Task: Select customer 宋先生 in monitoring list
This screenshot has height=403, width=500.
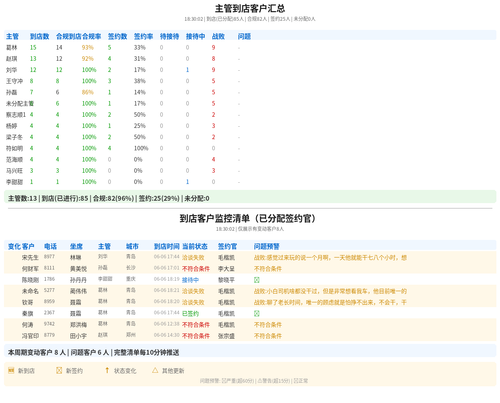Action: click(30, 258)
